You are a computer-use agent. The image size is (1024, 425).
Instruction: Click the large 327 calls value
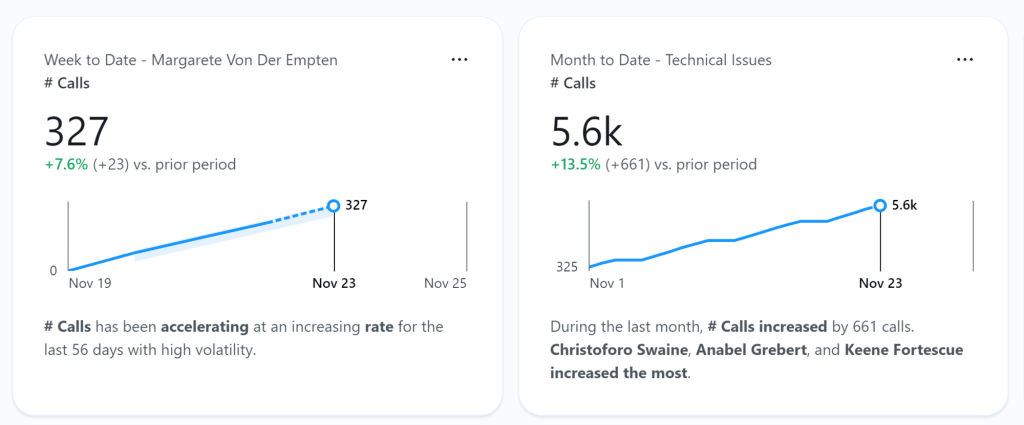76,131
